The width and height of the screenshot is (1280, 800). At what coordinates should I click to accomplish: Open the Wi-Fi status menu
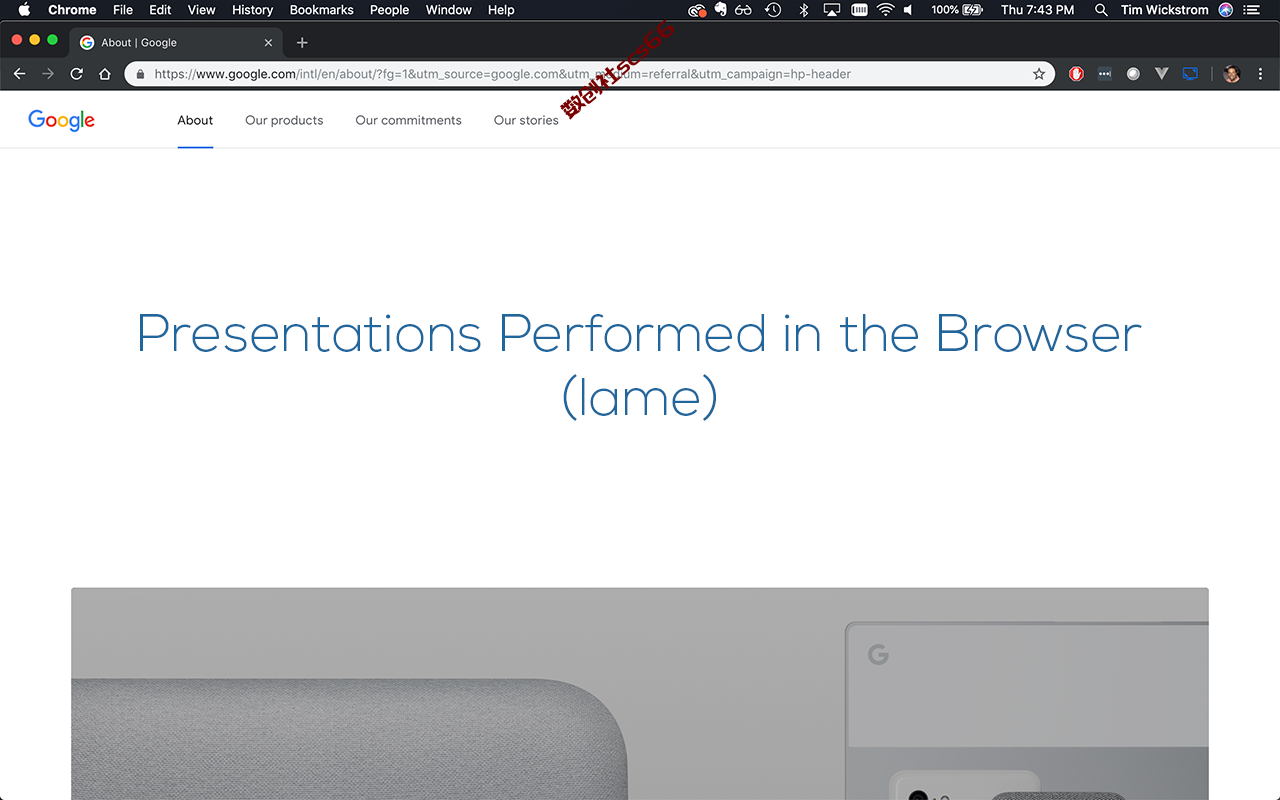(x=885, y=10)
